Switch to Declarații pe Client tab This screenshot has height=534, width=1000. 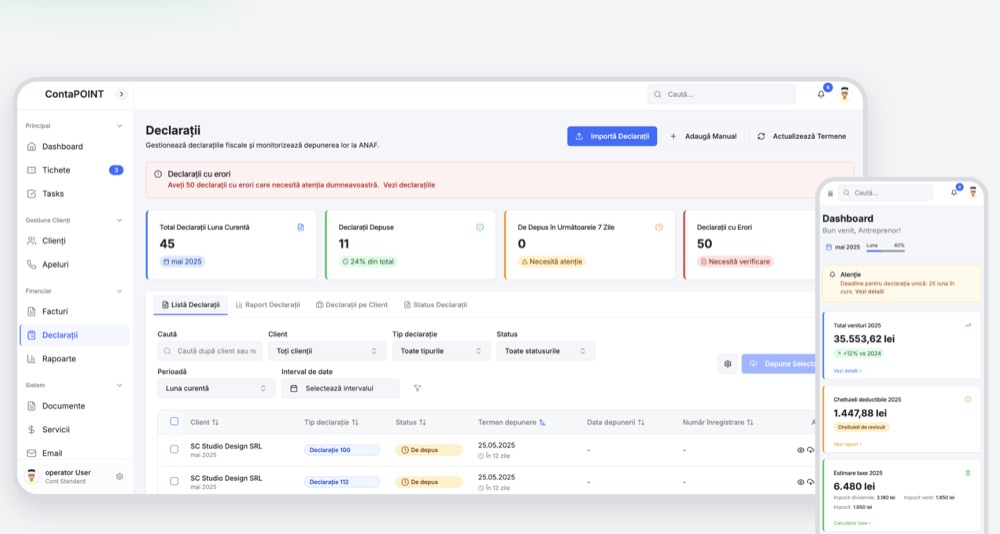[351, 305]
